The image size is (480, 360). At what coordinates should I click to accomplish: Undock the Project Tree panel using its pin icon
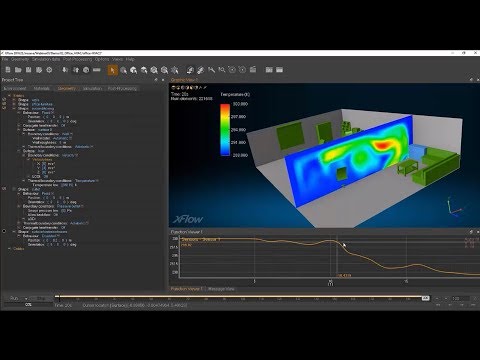point(156,80)
